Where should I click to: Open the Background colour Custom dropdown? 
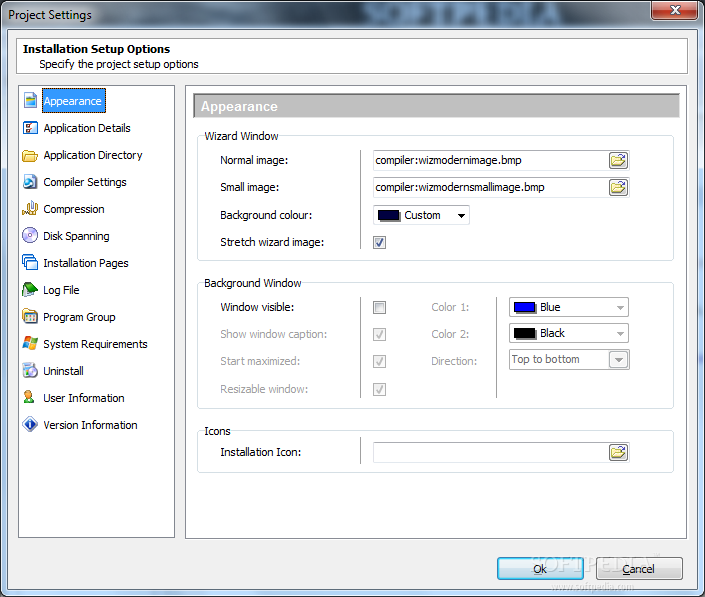[421, 215]
